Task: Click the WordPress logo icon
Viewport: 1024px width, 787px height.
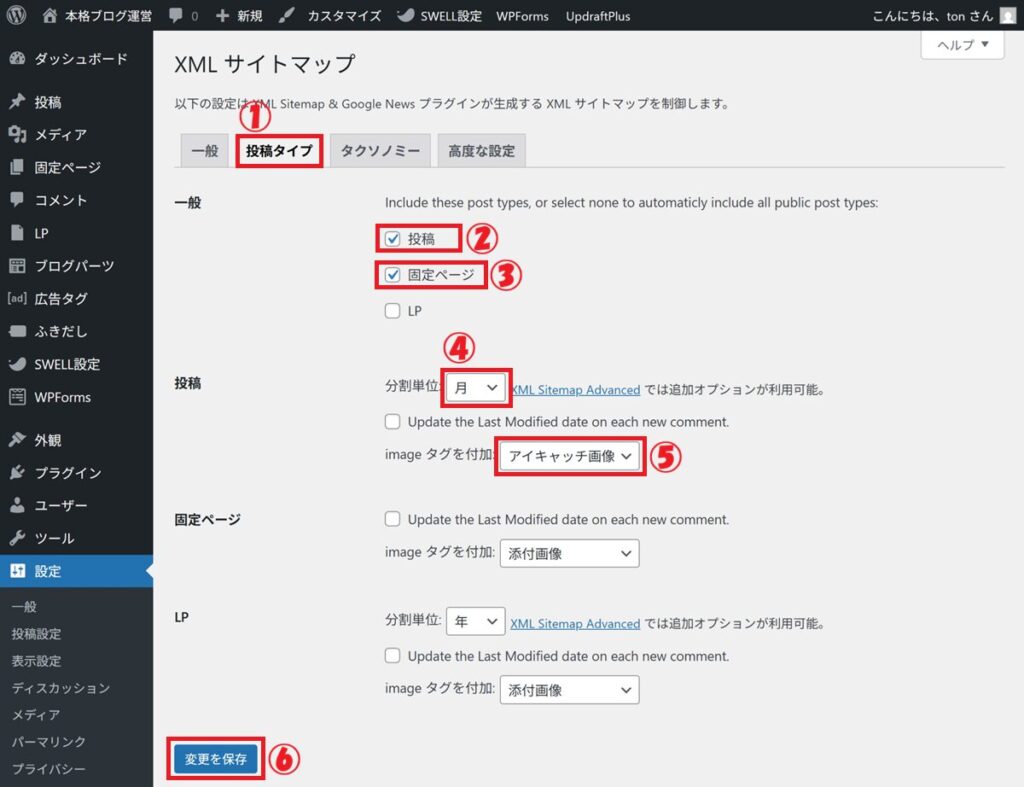Action: (x=16, y=16)
